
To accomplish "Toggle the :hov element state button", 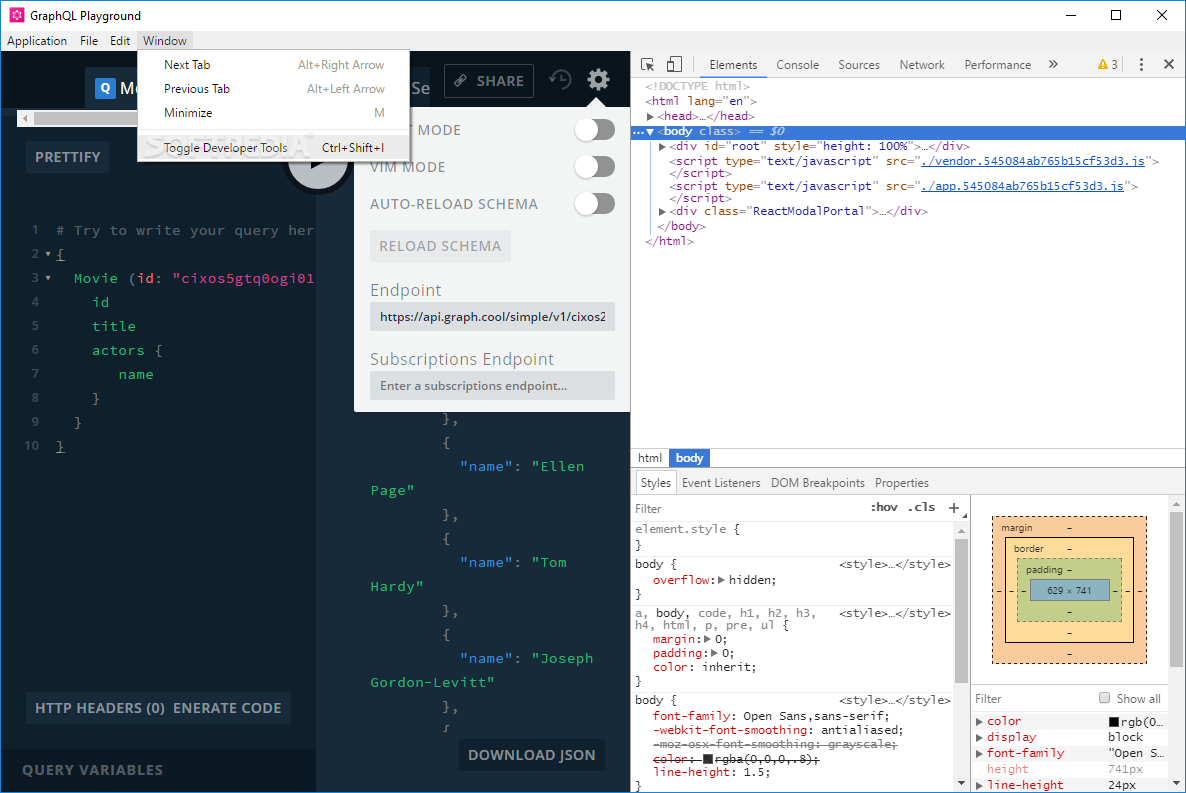I will click(883, 507).
